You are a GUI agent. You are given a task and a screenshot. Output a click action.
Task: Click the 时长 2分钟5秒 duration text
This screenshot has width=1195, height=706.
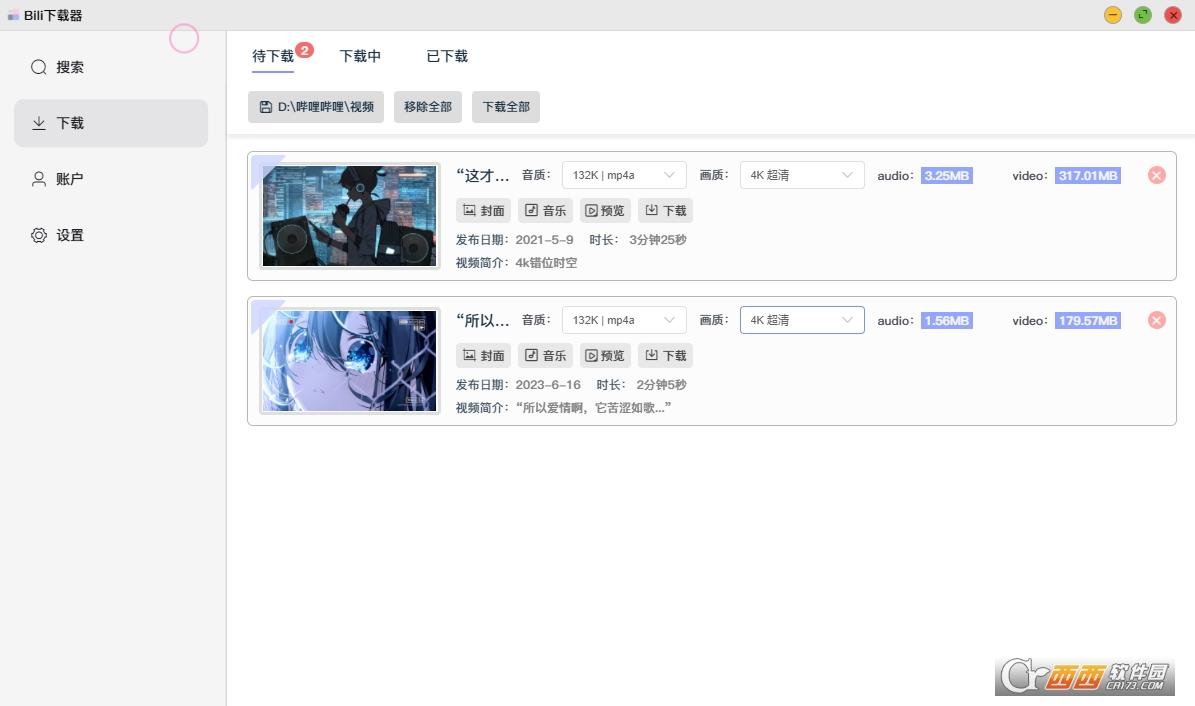coord(642,384)
